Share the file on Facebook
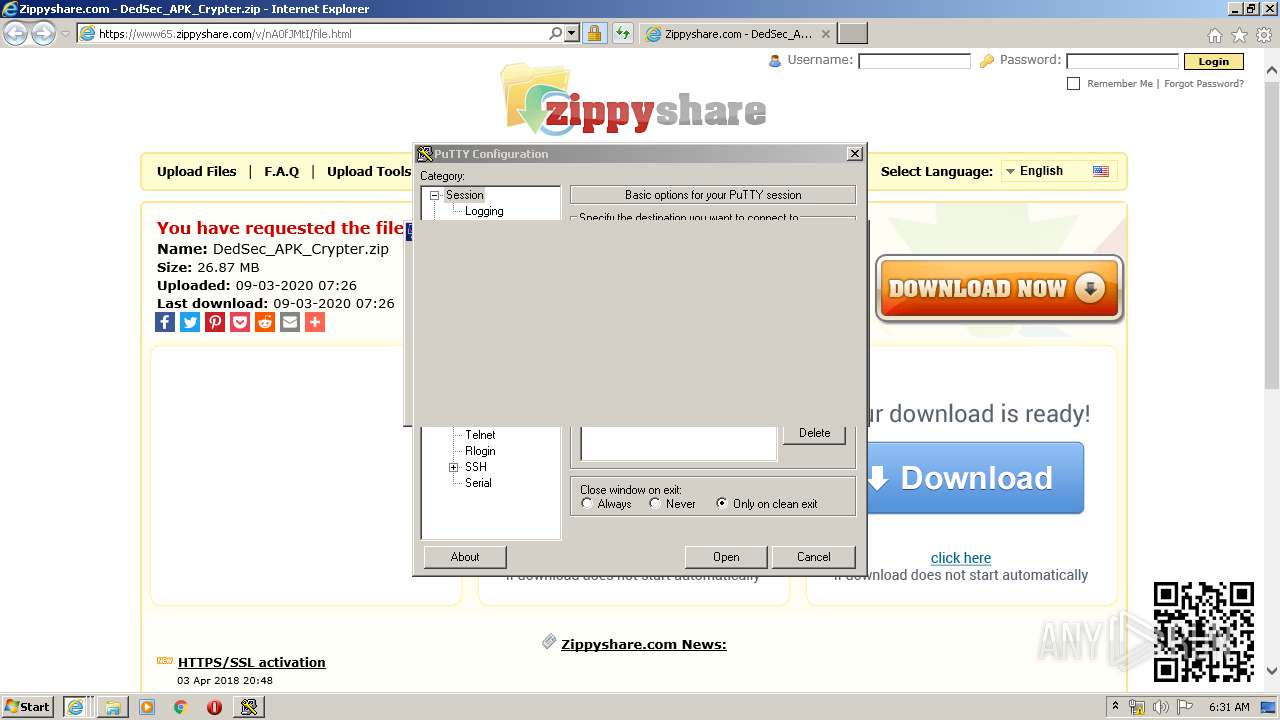Screen dimensions: 1280x720 pos(165,322)
